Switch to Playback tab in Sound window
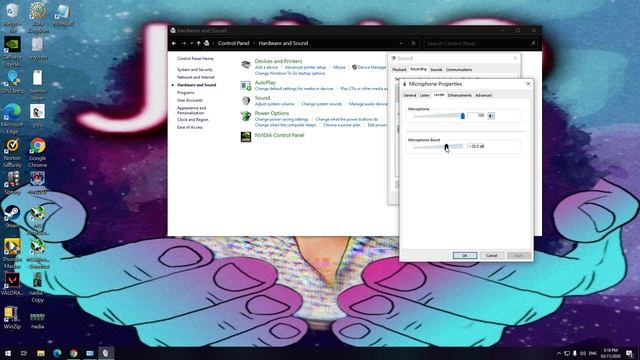This screenshot has width=640, height=360. click(x=399, y=70)
